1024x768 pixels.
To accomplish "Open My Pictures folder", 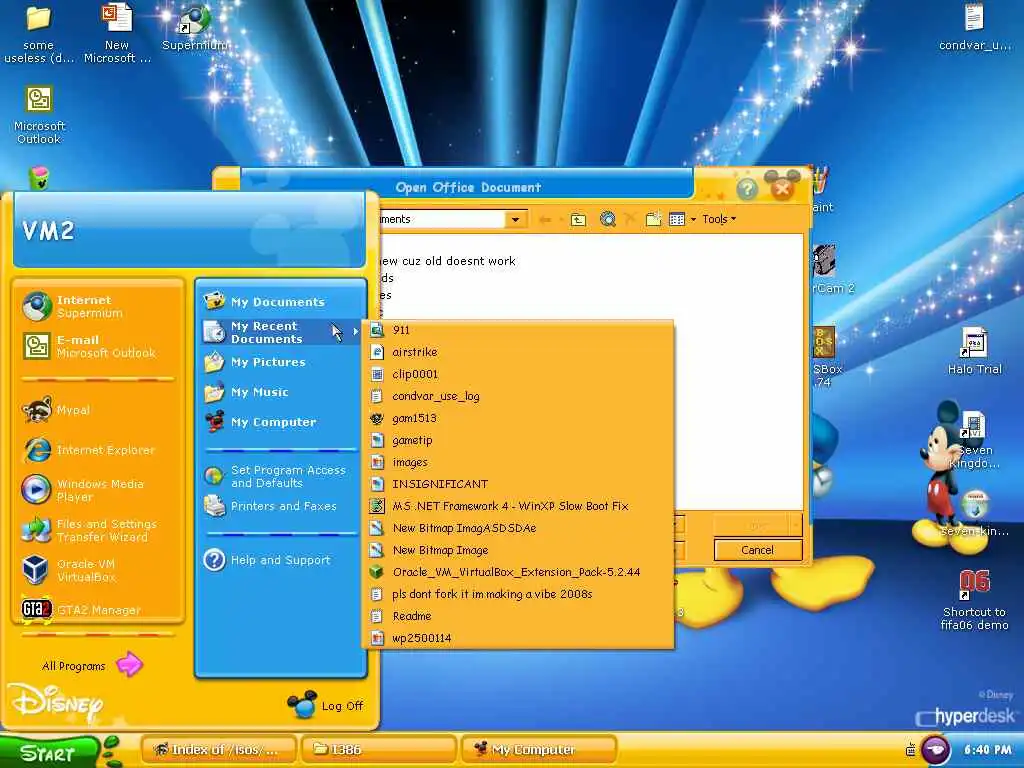I will [x=281, y=362].
